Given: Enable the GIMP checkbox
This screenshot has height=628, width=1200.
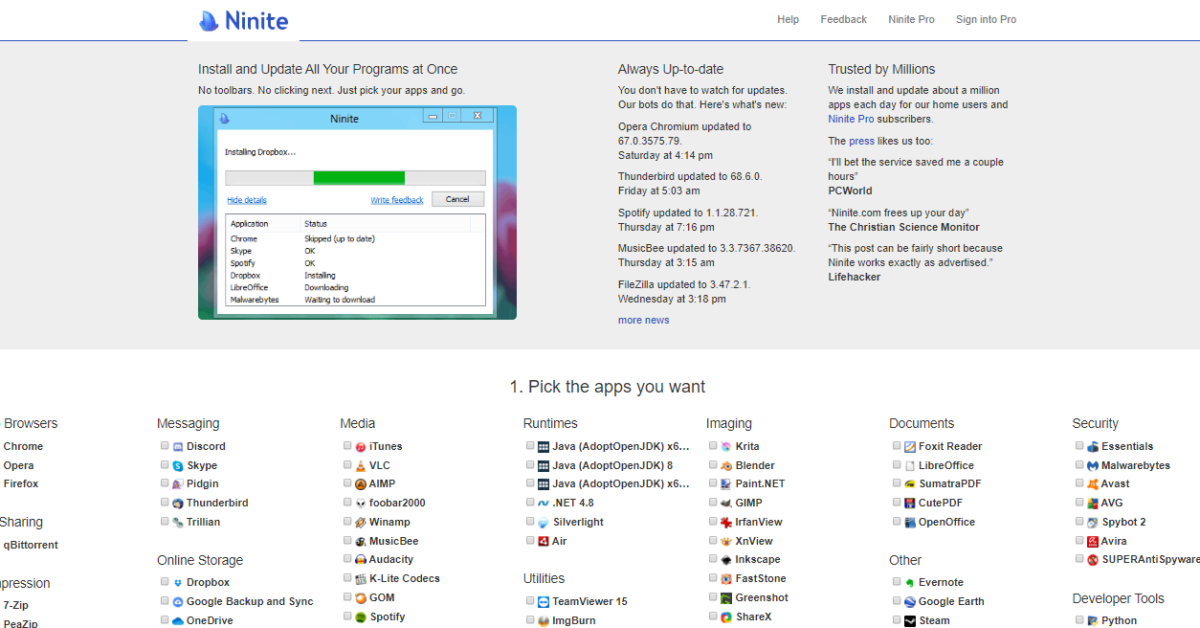Looking at the screenshot, I should 713,503.
